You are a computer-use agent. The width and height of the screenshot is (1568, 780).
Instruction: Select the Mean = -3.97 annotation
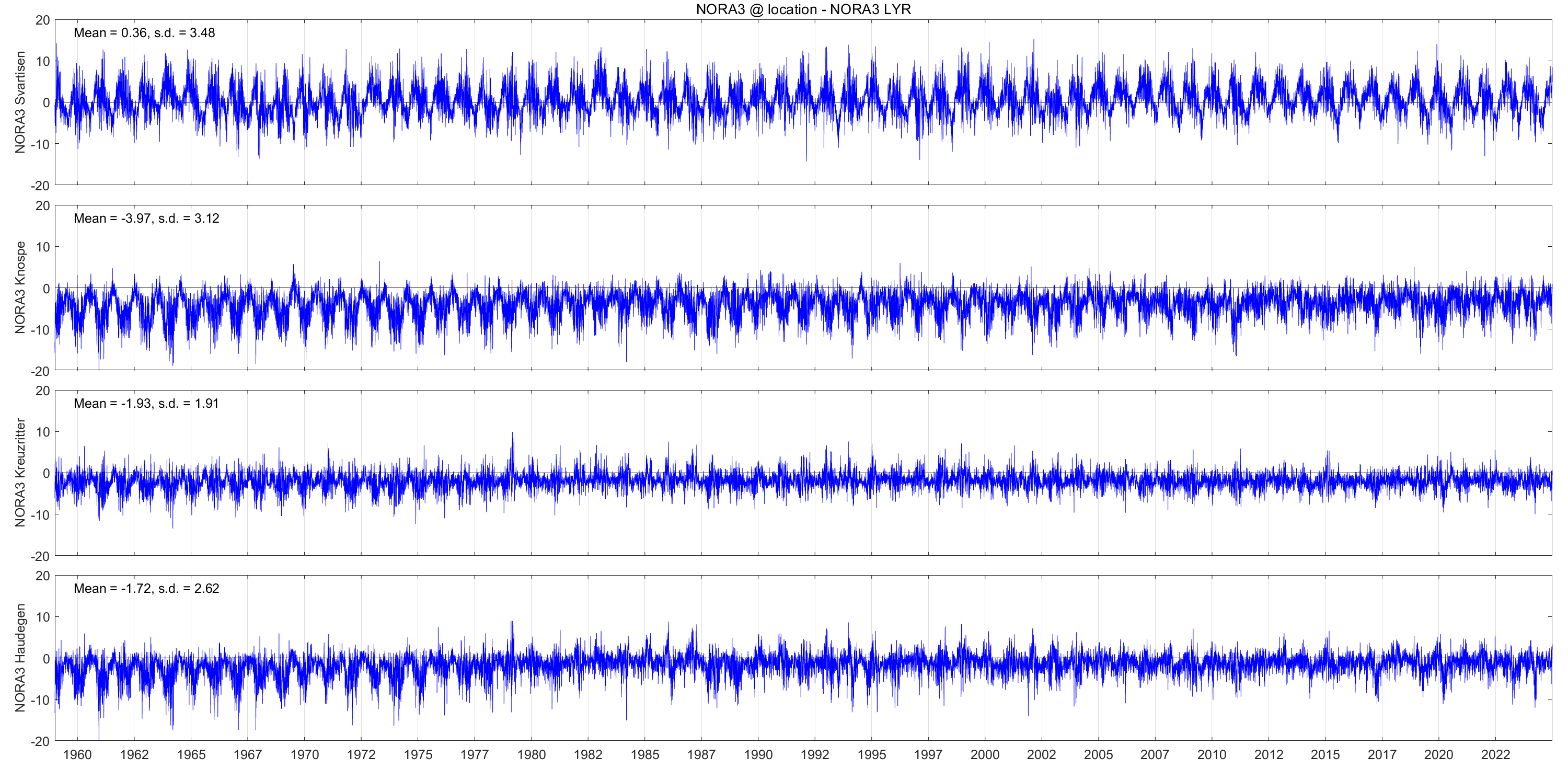[146, 218]
